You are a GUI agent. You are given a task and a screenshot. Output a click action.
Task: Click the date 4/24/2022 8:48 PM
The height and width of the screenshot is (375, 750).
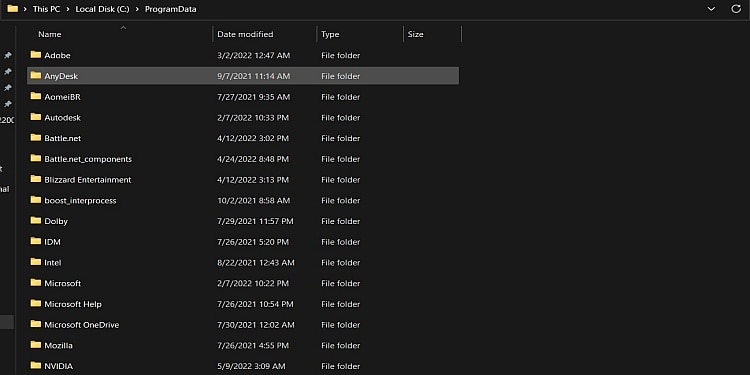(253, 159)
